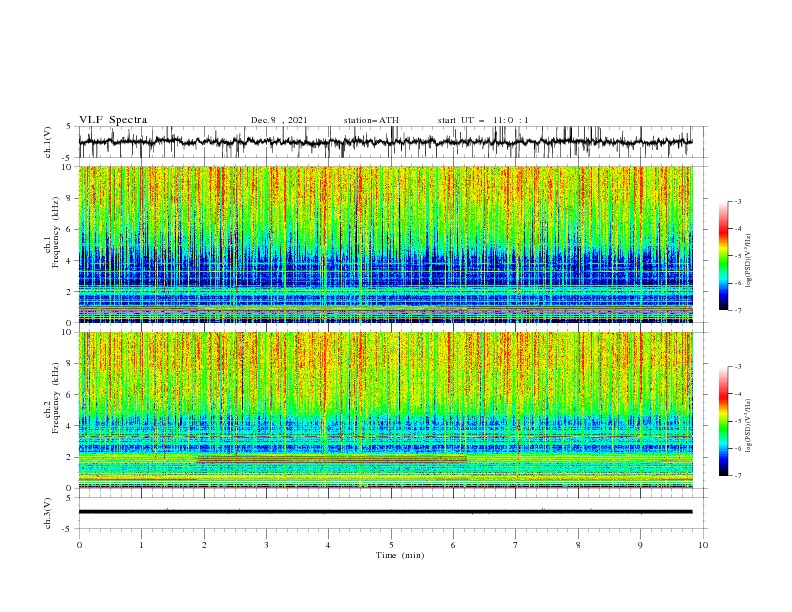The image size is (792, 612).
Task: Click the "-5" tick on ch.1 colorbar
Action: pyautogui.click(x=738, y=256)
